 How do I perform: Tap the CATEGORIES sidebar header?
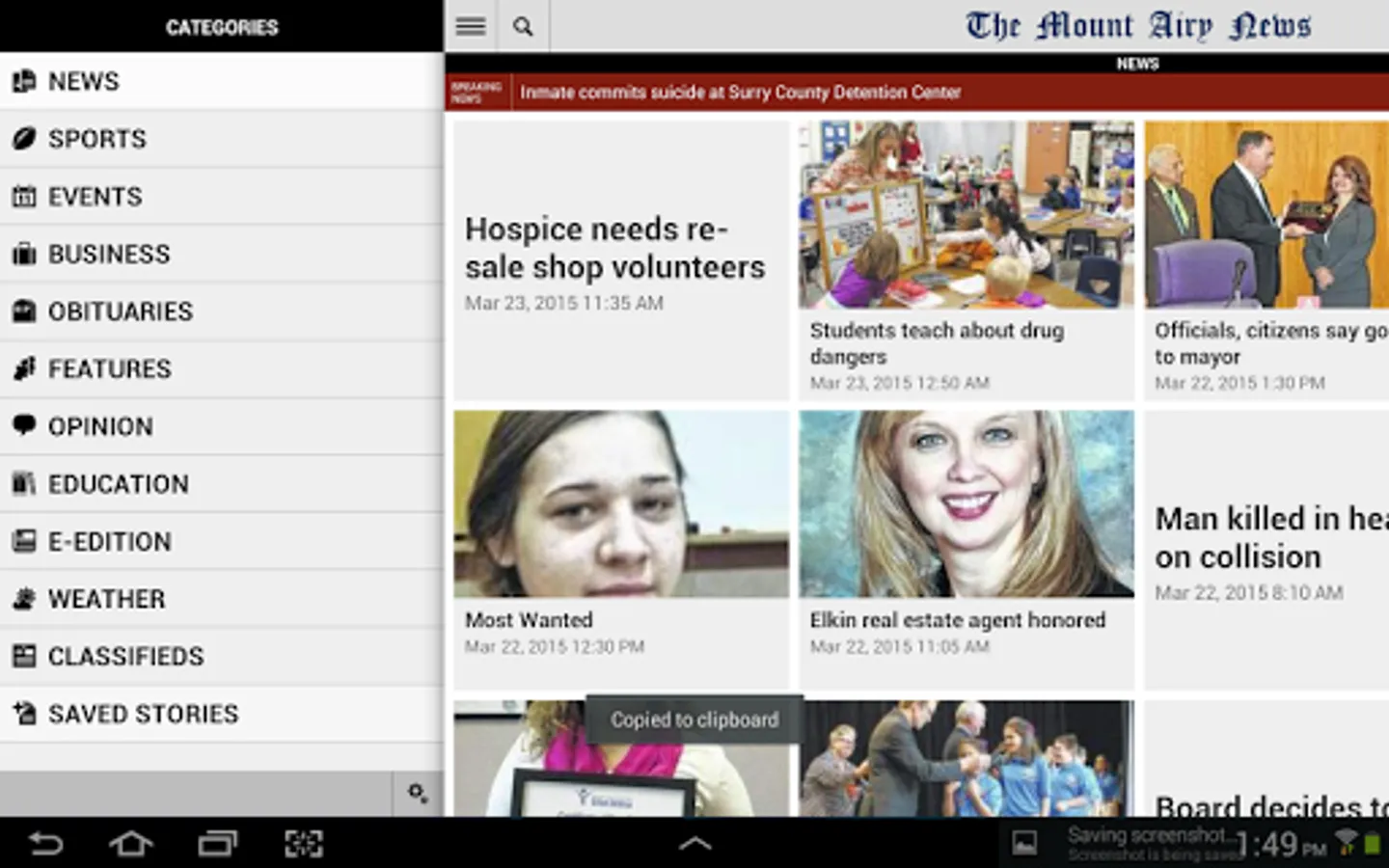pyautogui.click(x=222, y=27)
